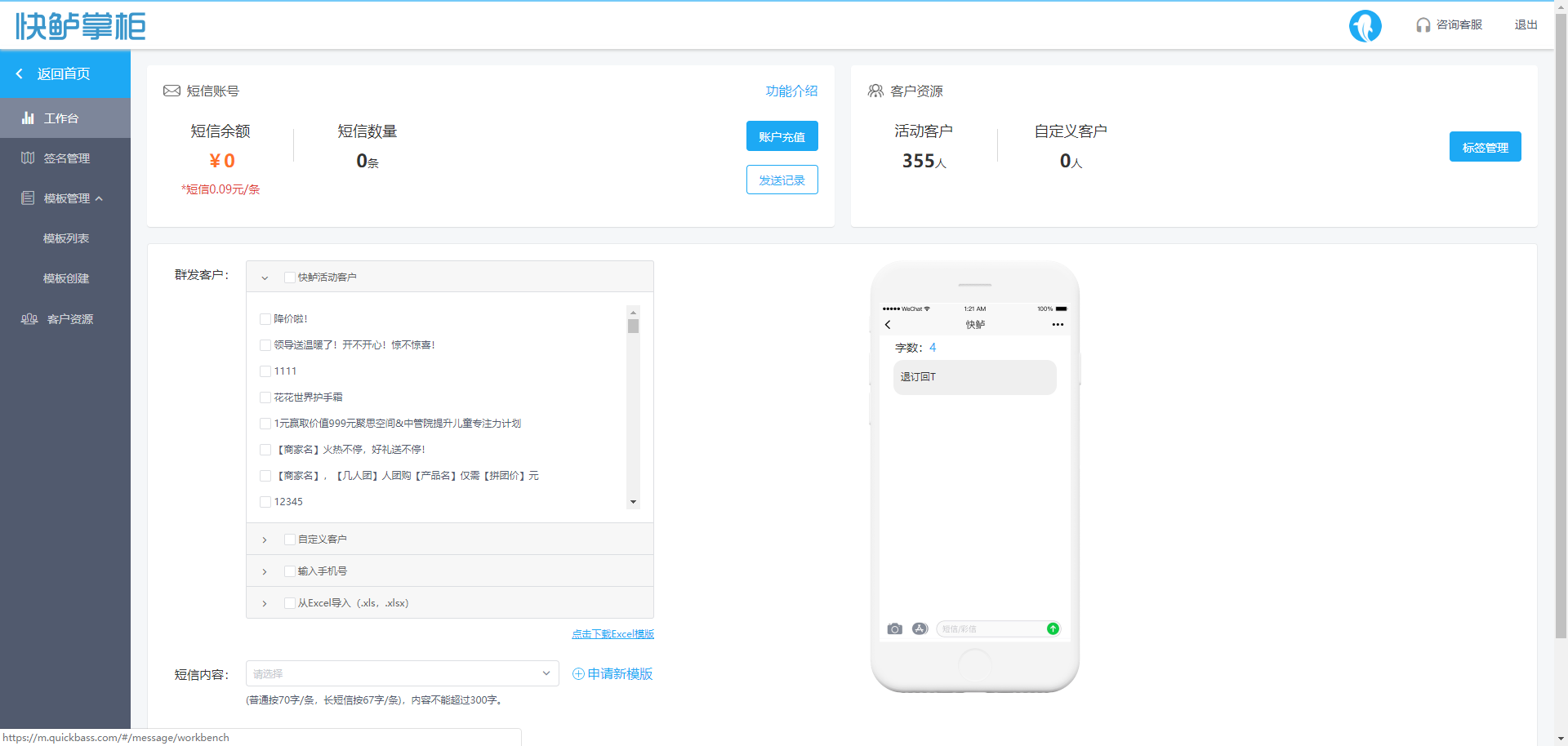Click the plus icon beside 申请新模版
This screenshot has width=1568, height=746.
578,674
